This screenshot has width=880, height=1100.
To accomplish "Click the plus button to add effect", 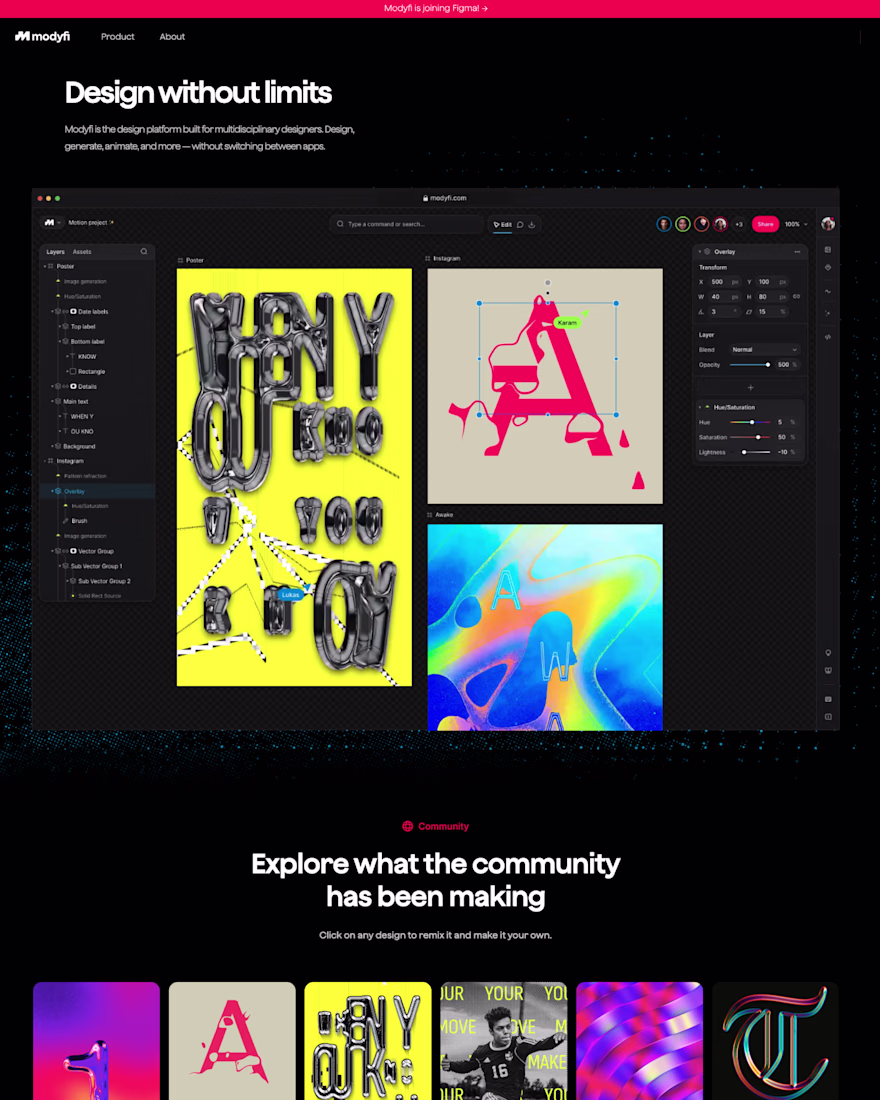I will [x=750, y=387].
